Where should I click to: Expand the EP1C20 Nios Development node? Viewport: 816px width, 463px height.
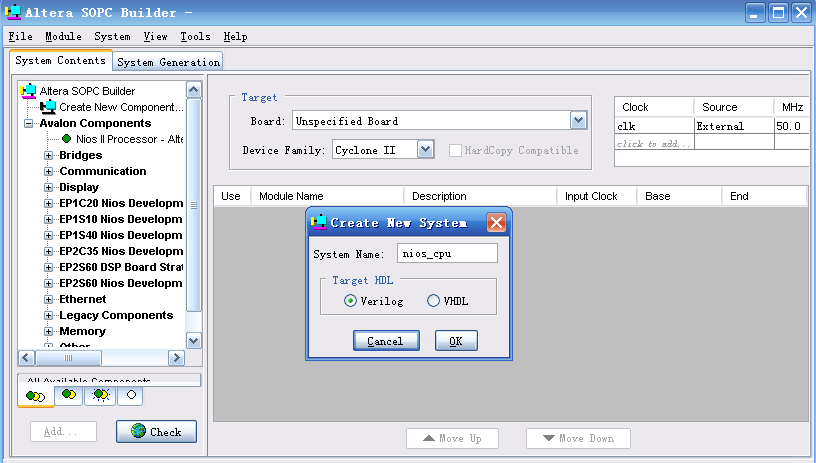pos(48,203)
